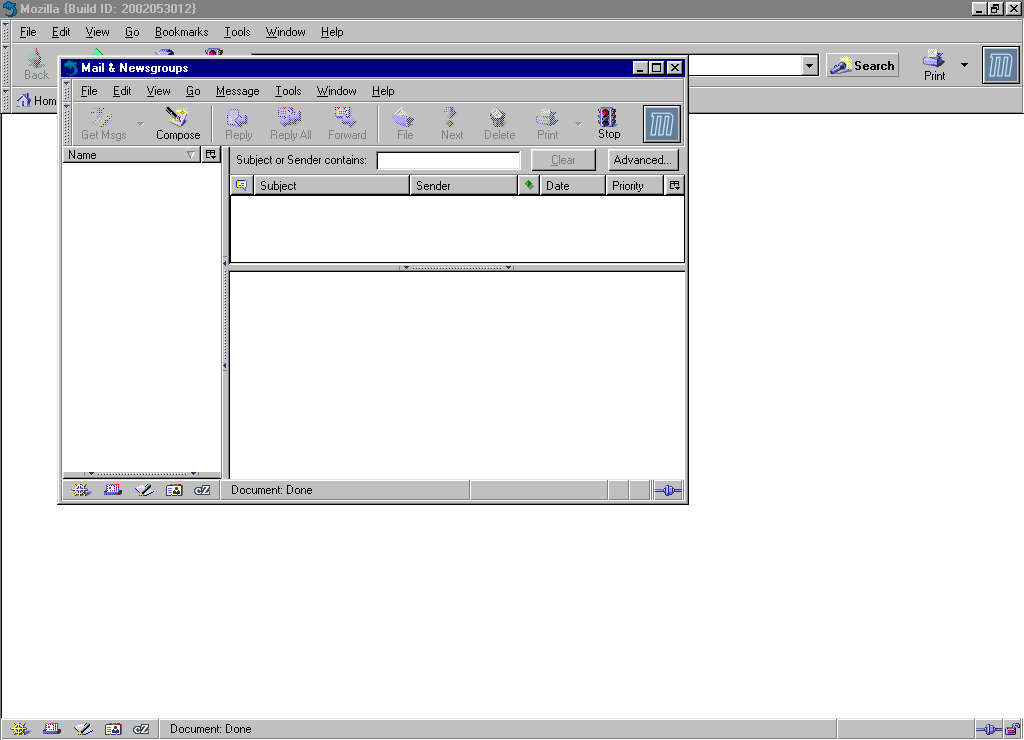The image size is (1024, 740).
Task: Click the Mozilla throbber logo in Mail window
Action: 662,124
